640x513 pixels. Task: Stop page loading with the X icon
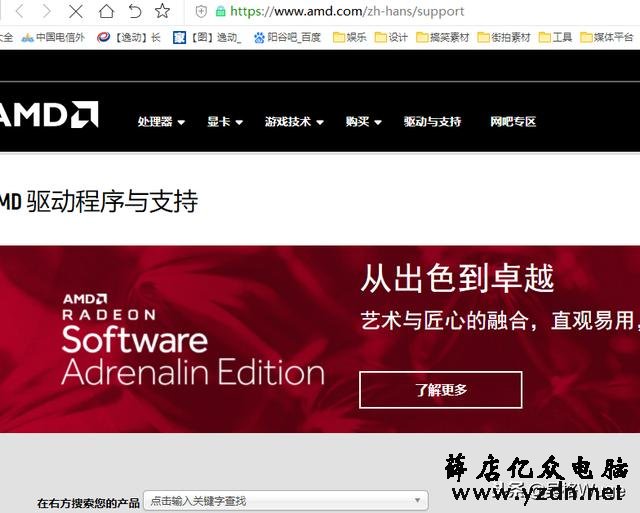[x=76, y=11]
